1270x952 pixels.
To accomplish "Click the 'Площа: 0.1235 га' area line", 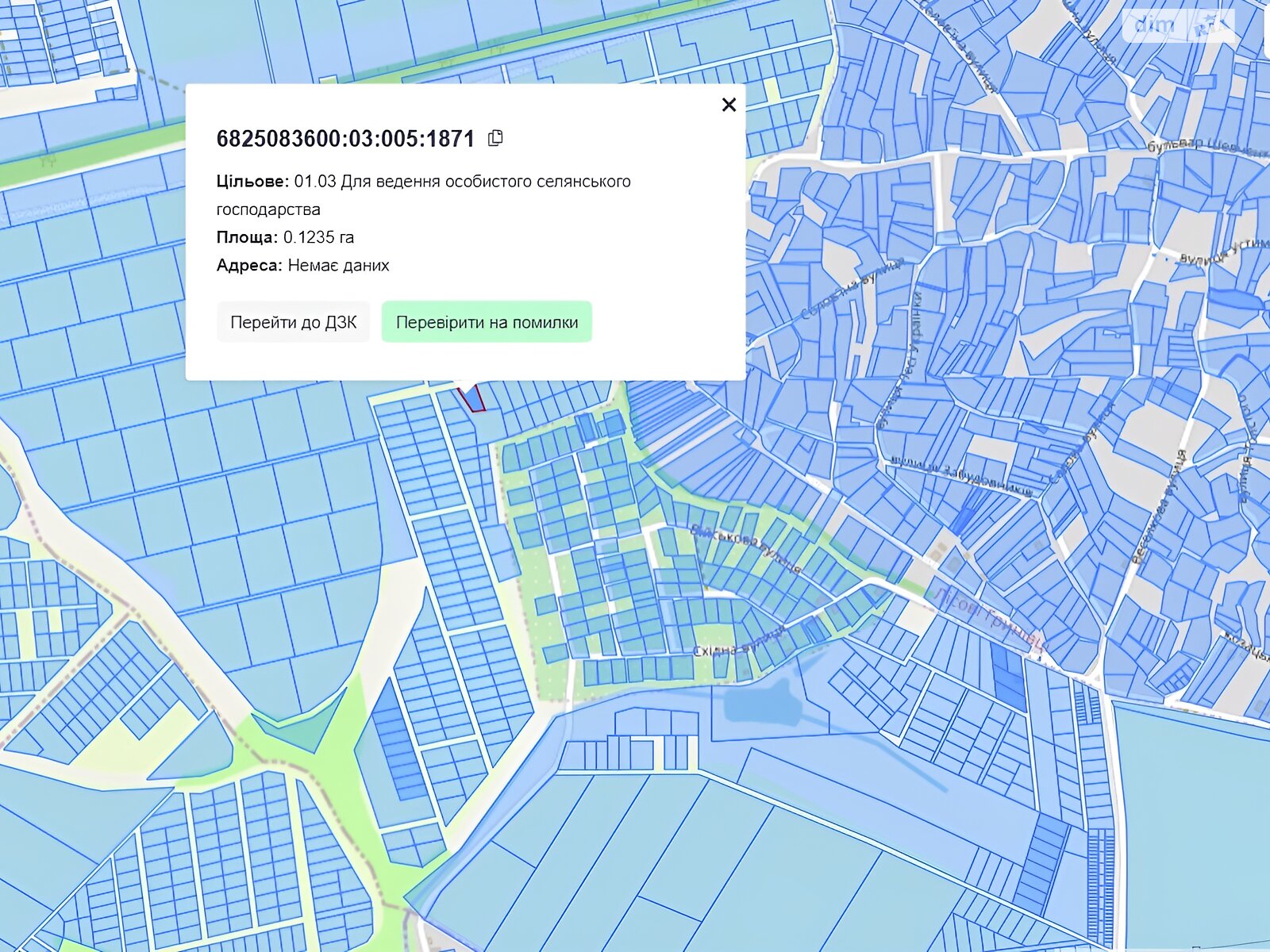I will coord(285,237).
